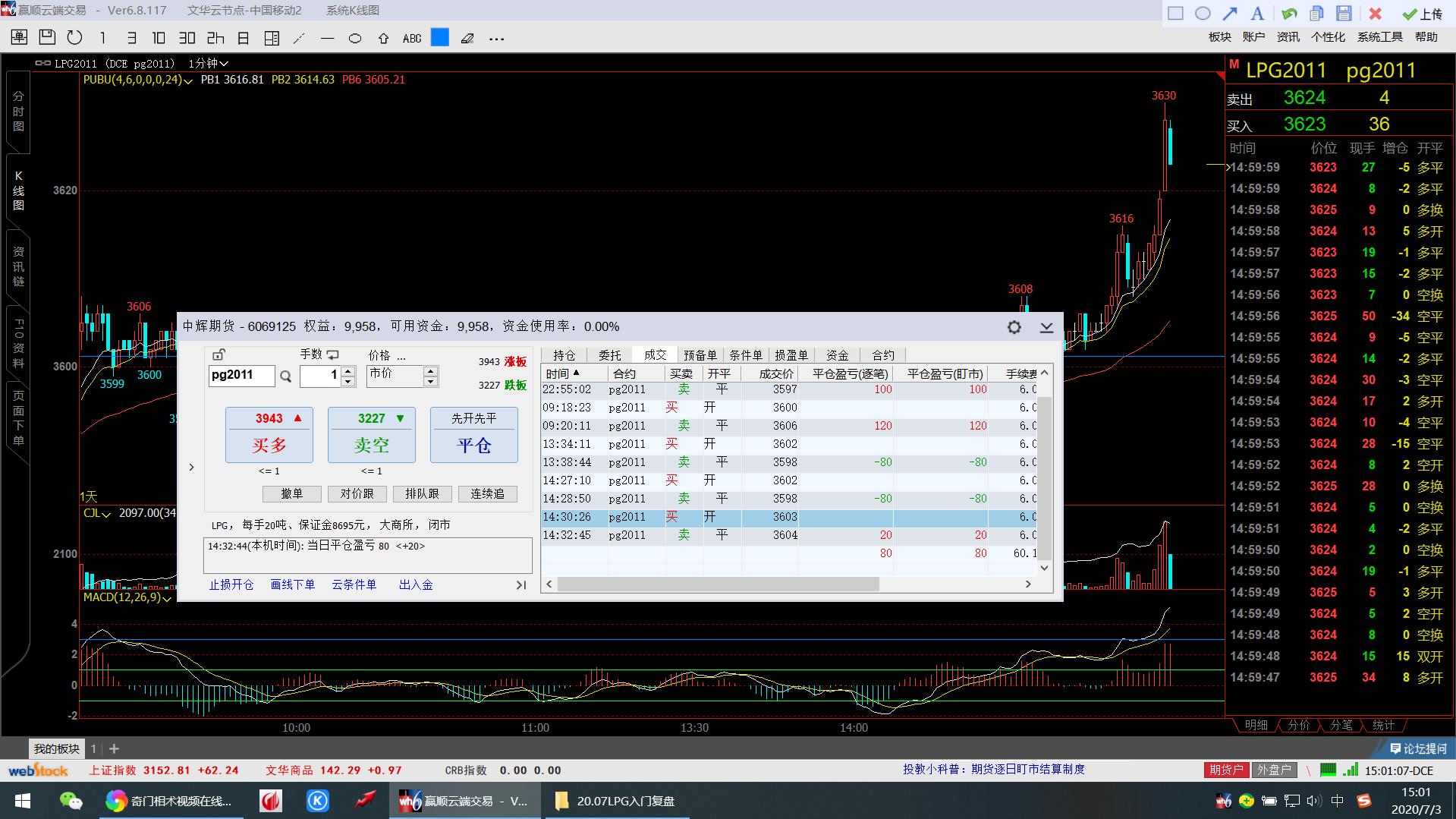
Task: Click the pg2011 contract input field
Action: pyautogui.click(x=242, y=376)
